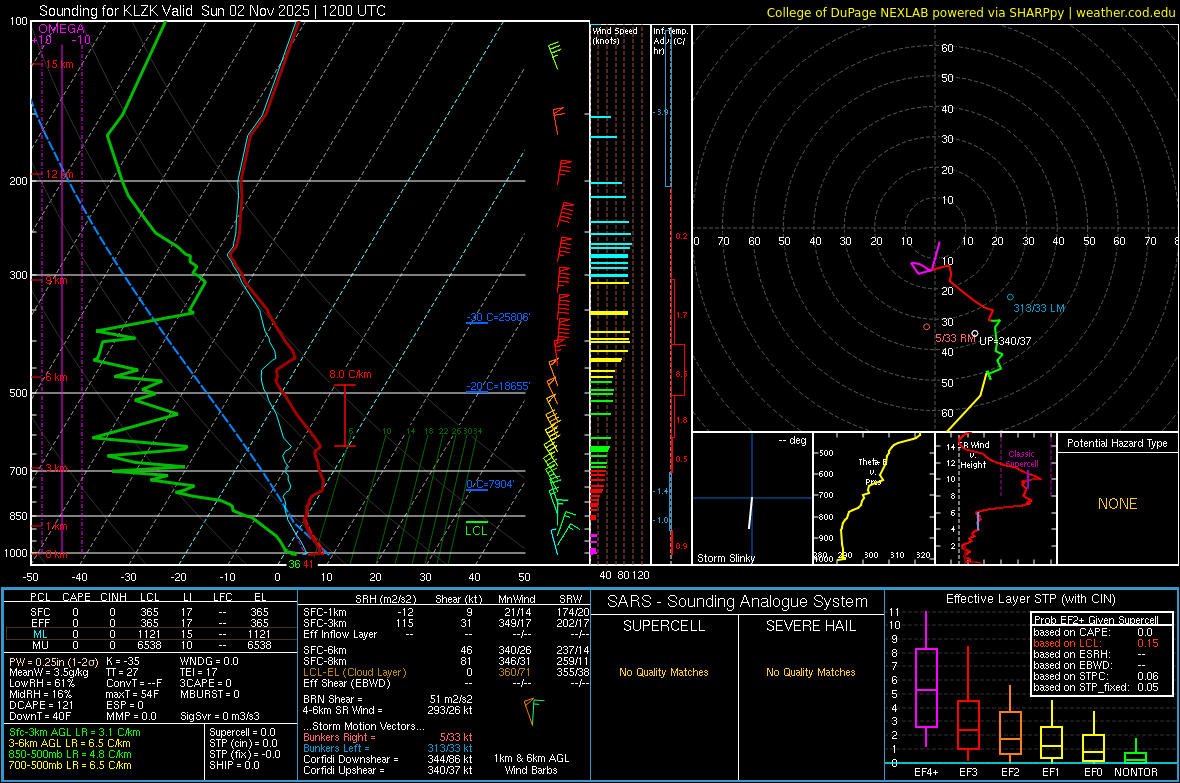Screen dimensions: 1180x783
Task: Click No Quality Matches under SEVERE HAIL
Action: tap(810, 672)
